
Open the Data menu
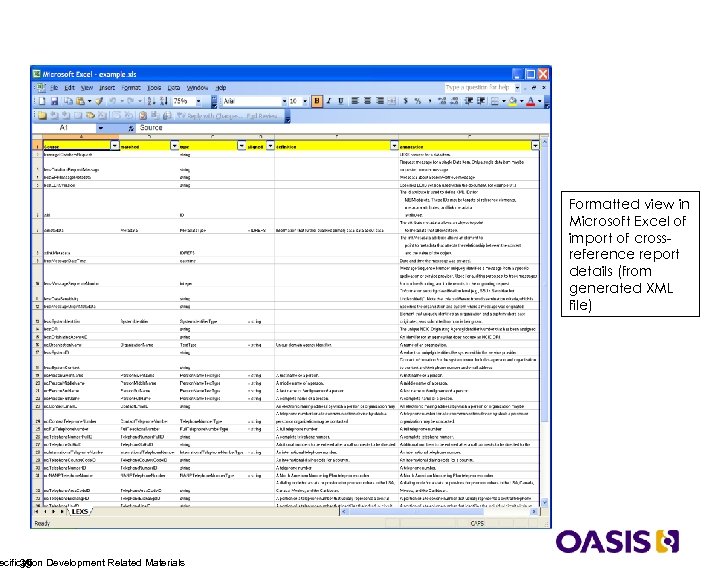tap(174, 87)
